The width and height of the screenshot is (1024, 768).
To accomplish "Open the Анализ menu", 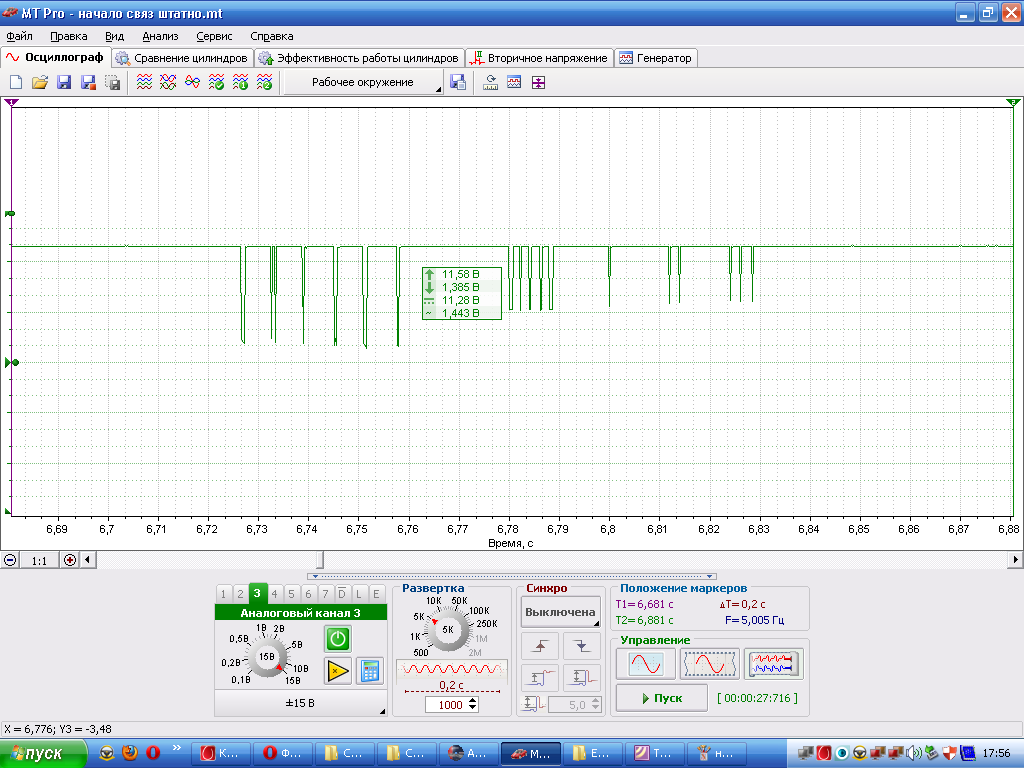I will tap(160, 37).
